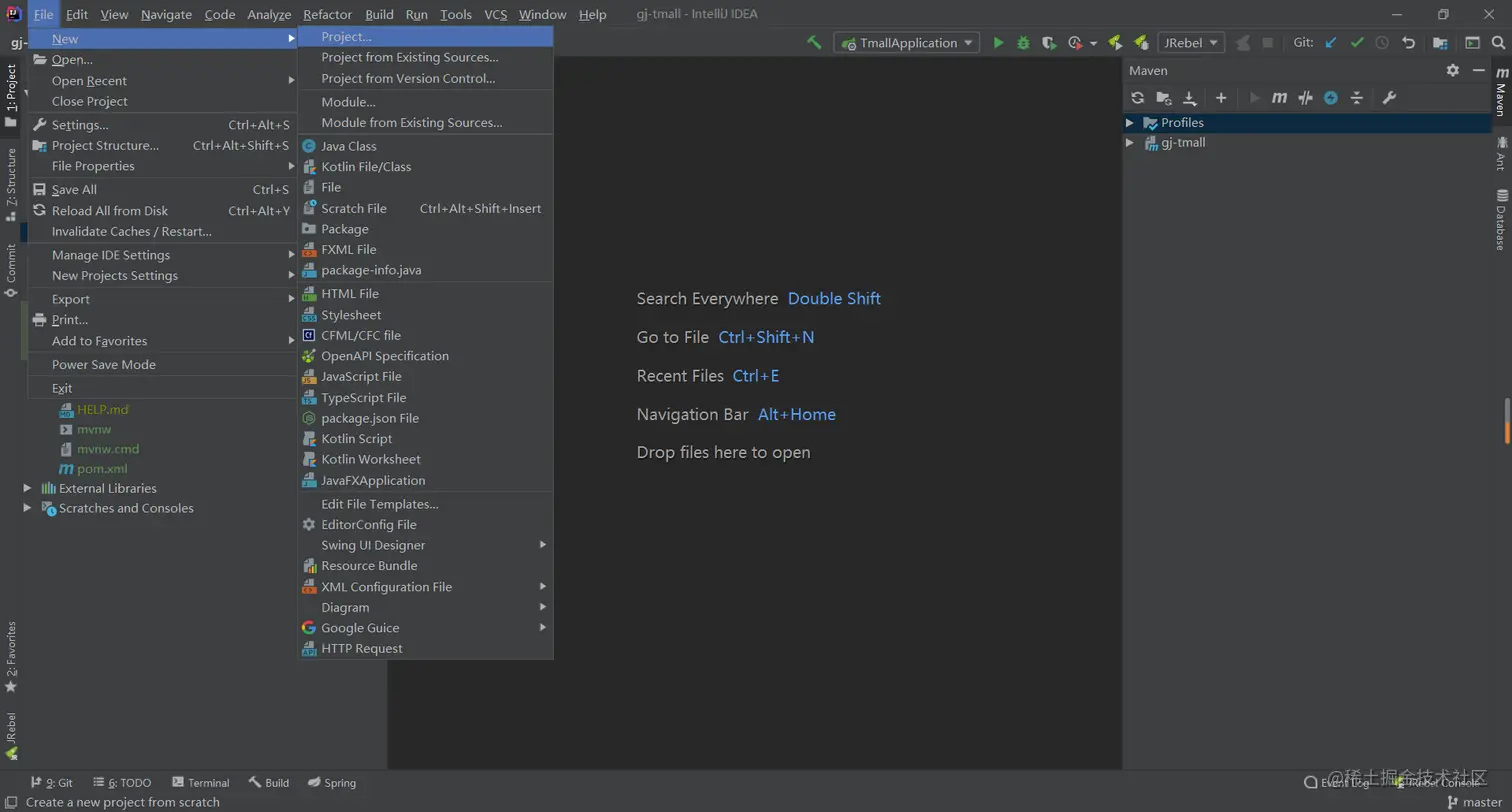The height and width of the screenshot is (812, 1512).
Task: Click the run anything terminal-window icon in toolbar
Action: point(1472,43)
